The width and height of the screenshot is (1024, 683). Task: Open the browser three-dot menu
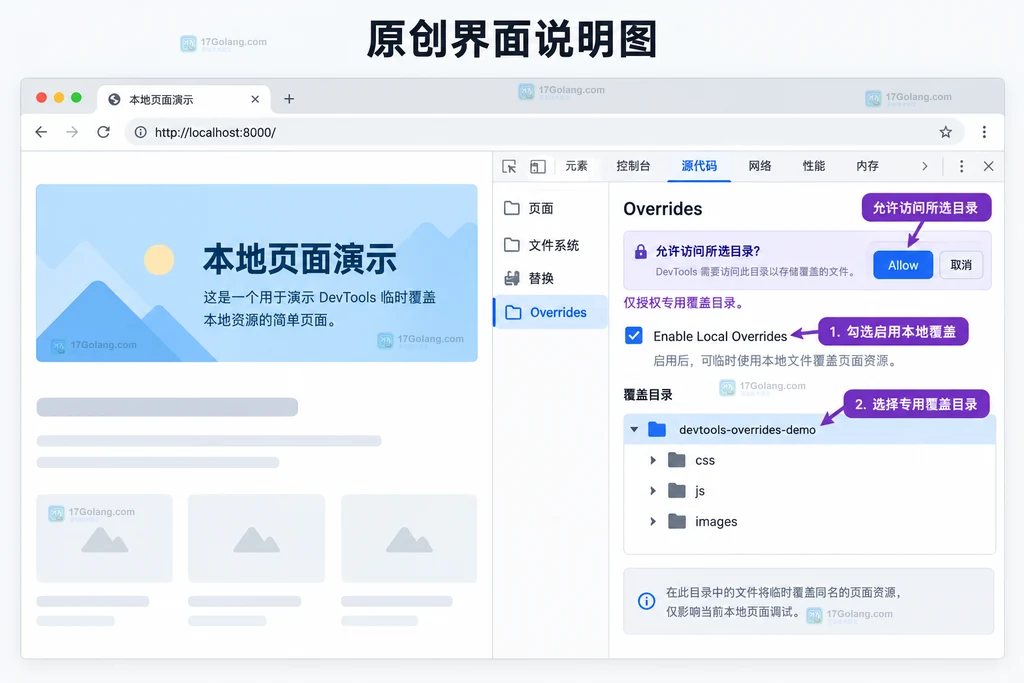[x=984, y=132]
